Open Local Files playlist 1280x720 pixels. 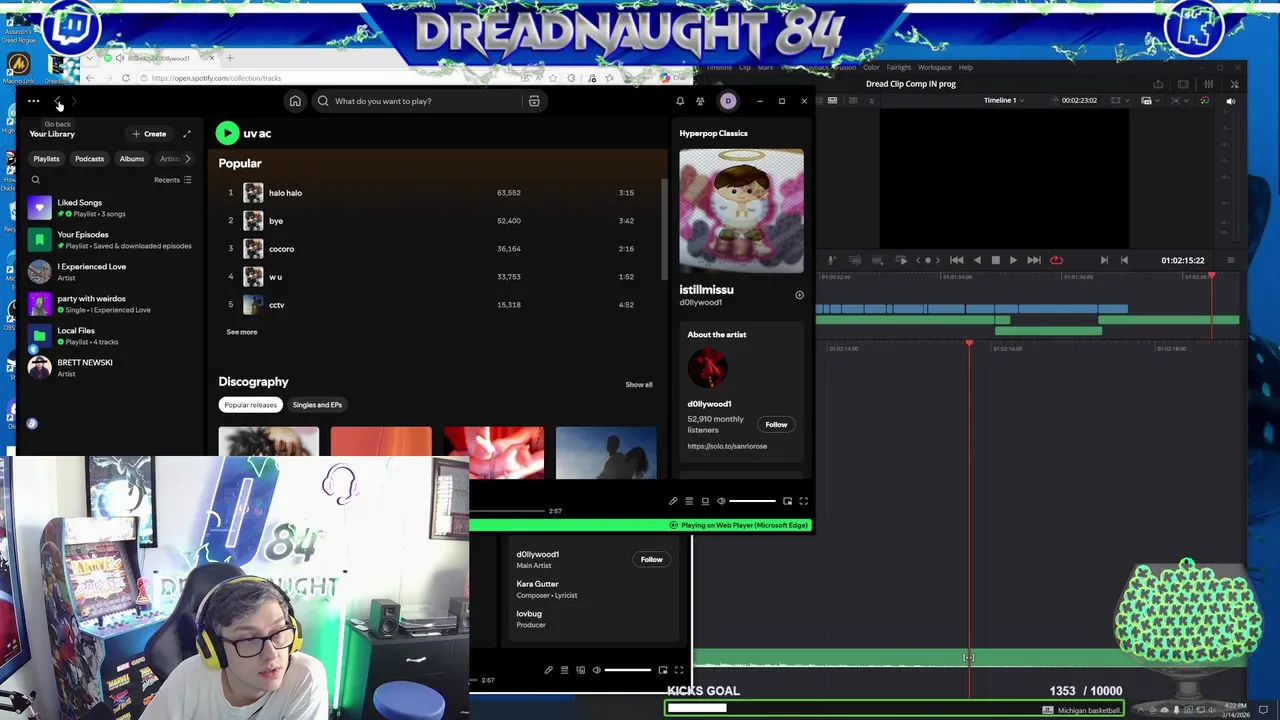(112, 336)
